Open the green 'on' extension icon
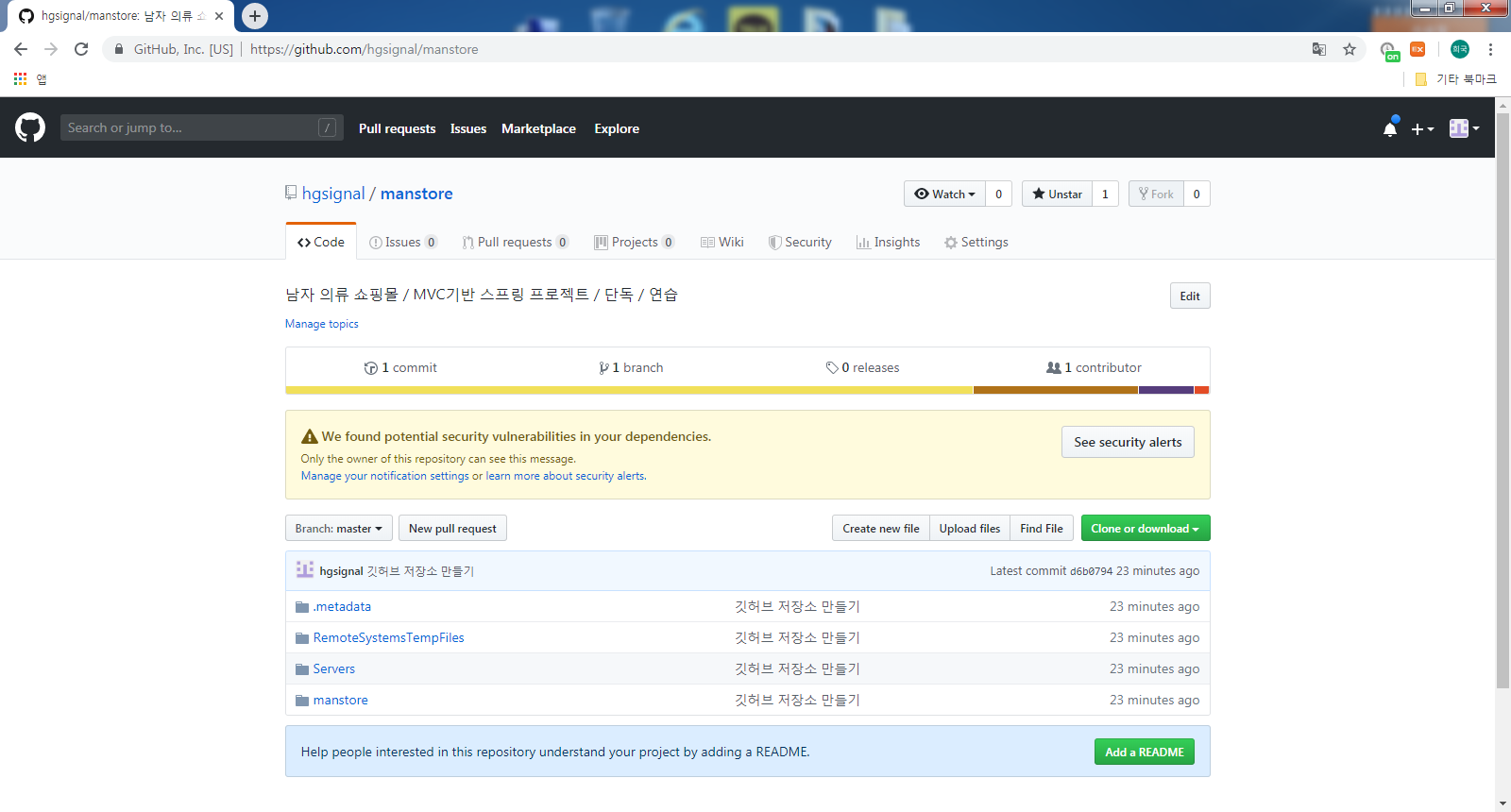The height and width of the screenshot is (812, 1511). coord(1388,51)
